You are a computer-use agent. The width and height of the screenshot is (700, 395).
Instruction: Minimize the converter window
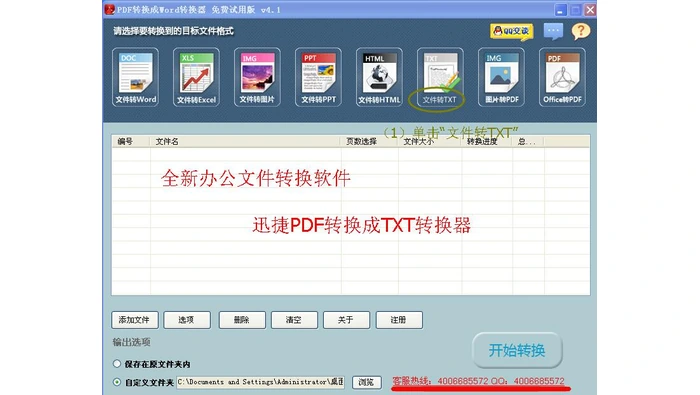[560, 10]
